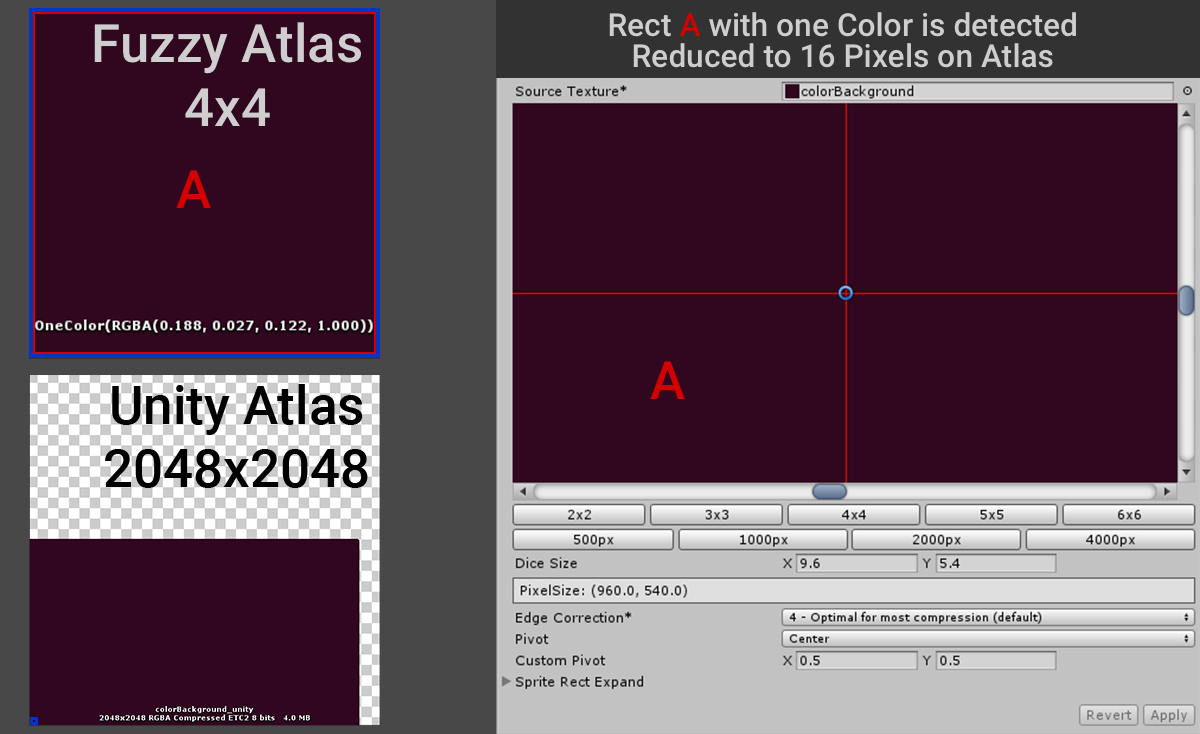The width and height of the screenshot is (1200, 734).
Task: Click the Custom Pivot Y input field
Action: click(996, 661)
